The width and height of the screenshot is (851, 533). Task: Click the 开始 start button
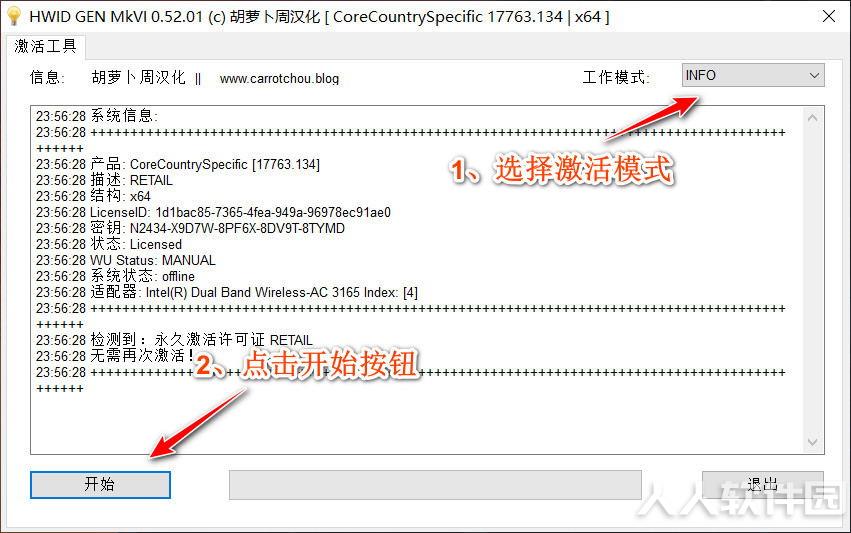point(100,484)
